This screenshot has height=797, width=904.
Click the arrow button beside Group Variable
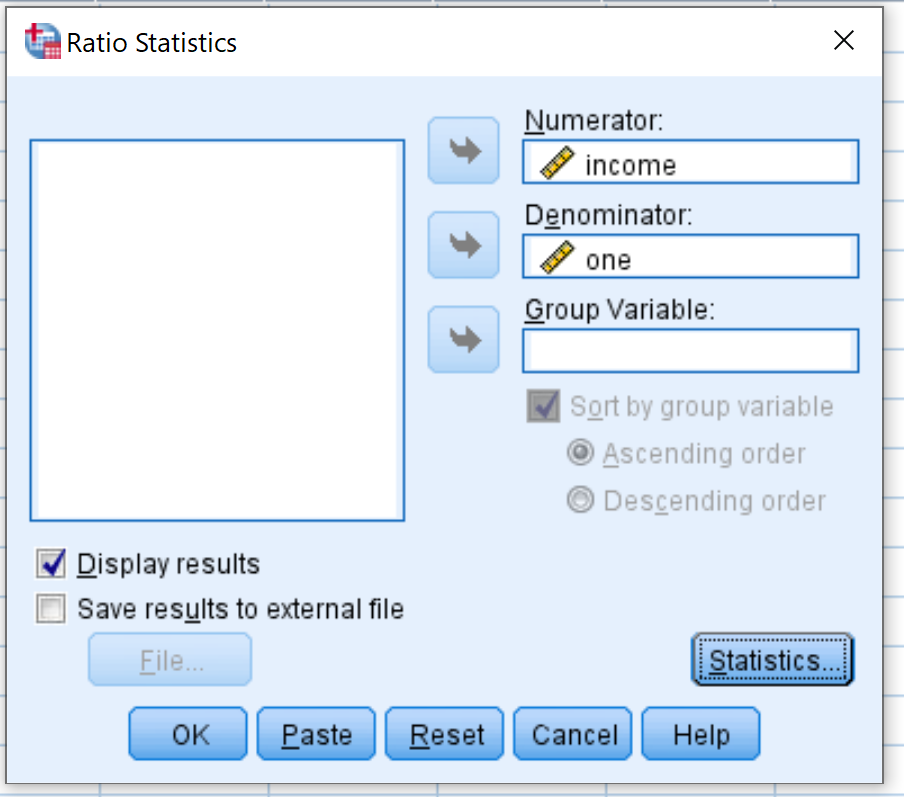tap(463, 340)
